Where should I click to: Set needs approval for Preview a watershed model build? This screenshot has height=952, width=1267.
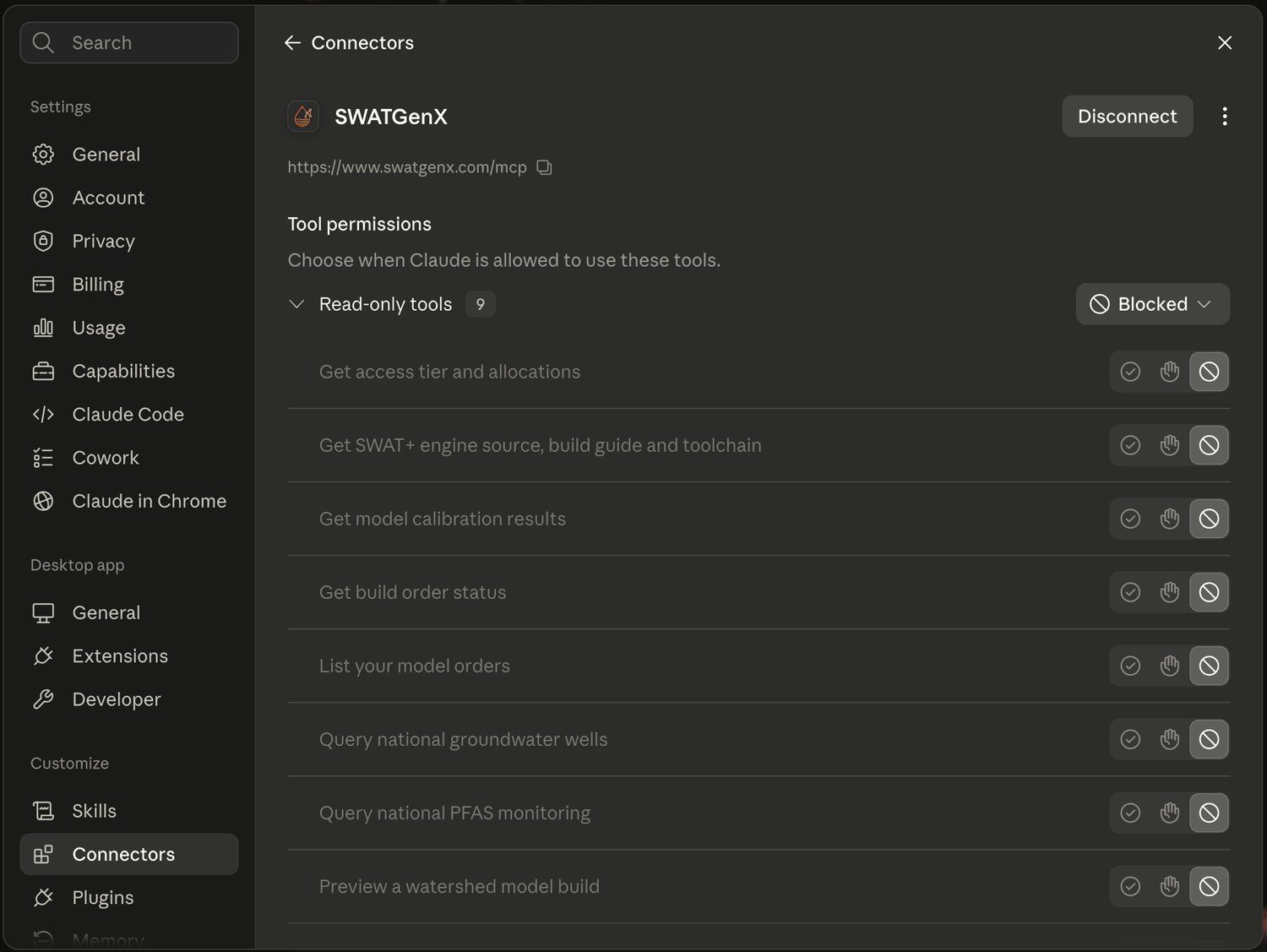click(1170, 886)
